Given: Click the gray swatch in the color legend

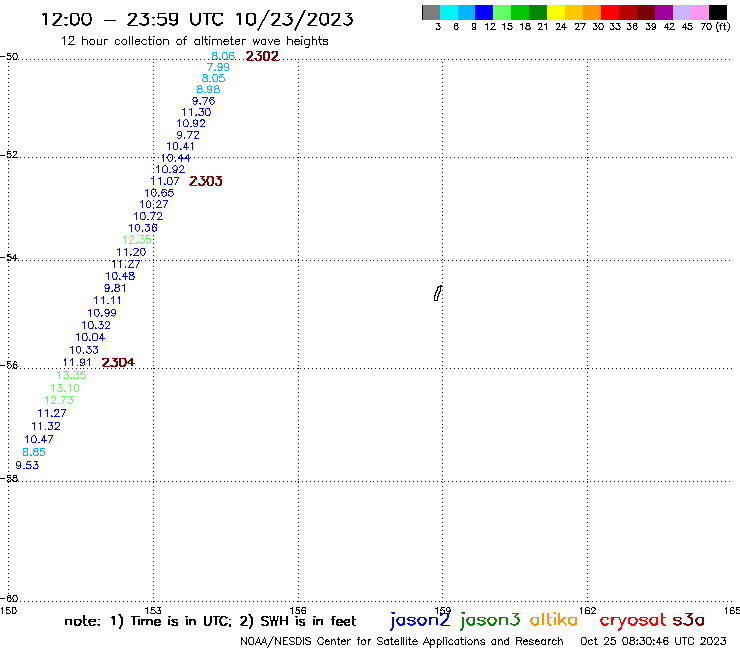Looking at the screenshot, I should (x=431, y=12).
